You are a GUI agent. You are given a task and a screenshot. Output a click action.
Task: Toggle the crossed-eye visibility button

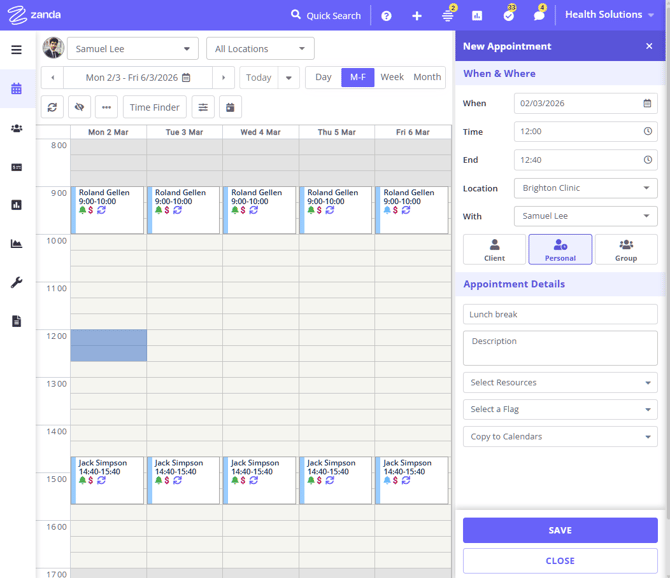pos(80,107)
